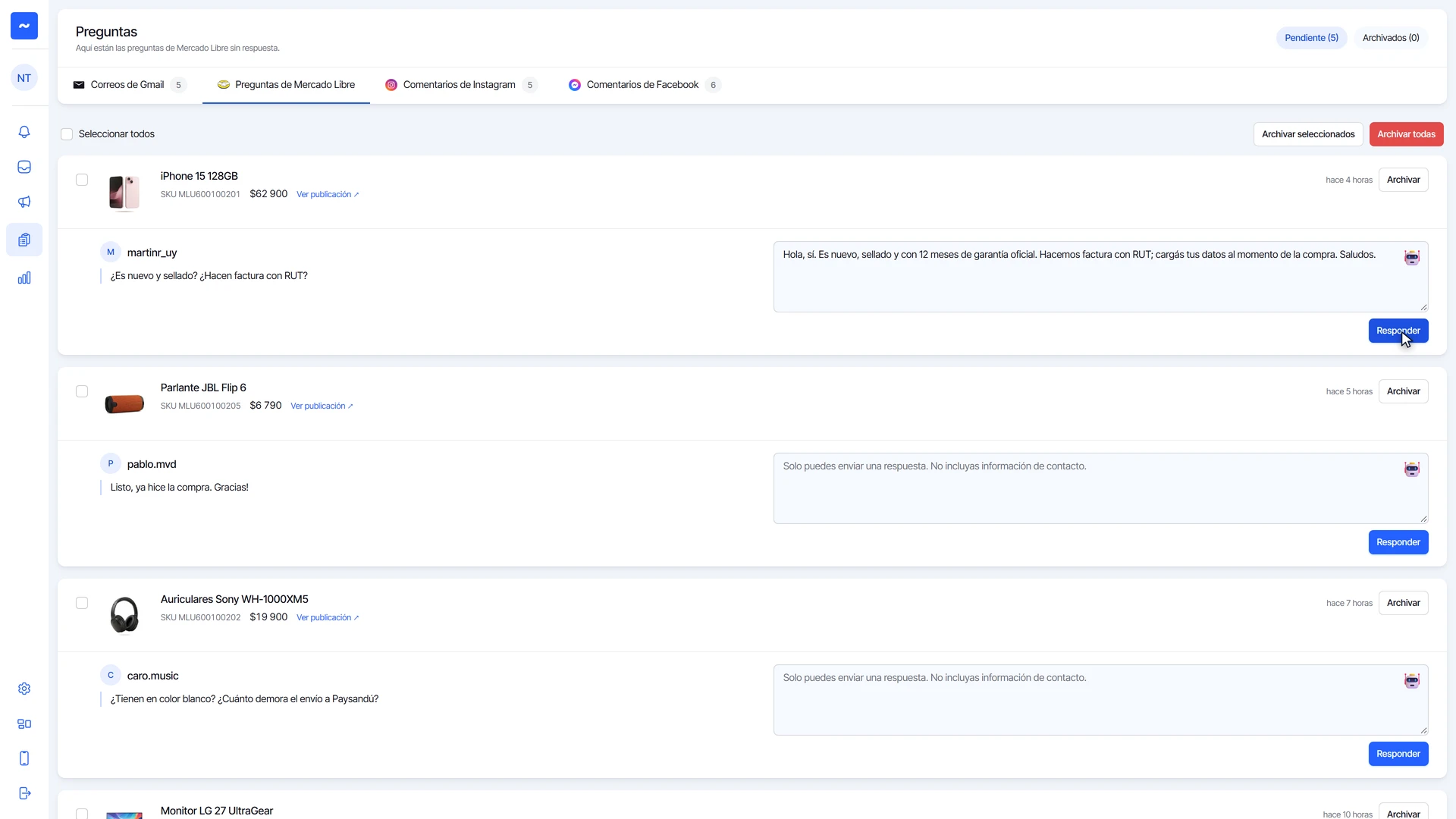Click AI robot icon in caro.music reply box
This screenshot has height=819, width=1456.
(1411, 681)
